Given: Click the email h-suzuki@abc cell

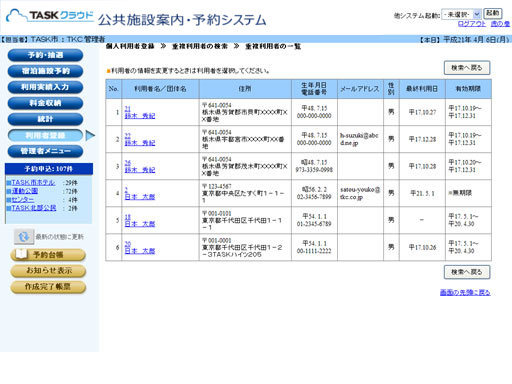Looking at the screenshot, I should pos(359,139).
